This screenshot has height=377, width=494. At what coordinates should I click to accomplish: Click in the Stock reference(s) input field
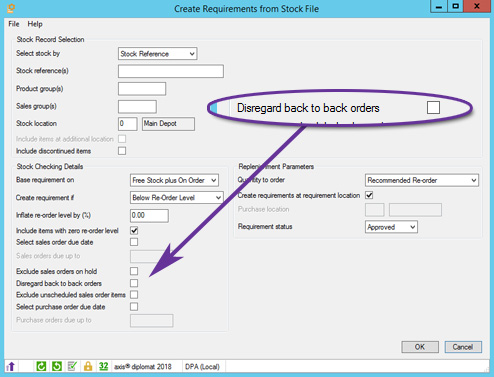coord(171,71)
